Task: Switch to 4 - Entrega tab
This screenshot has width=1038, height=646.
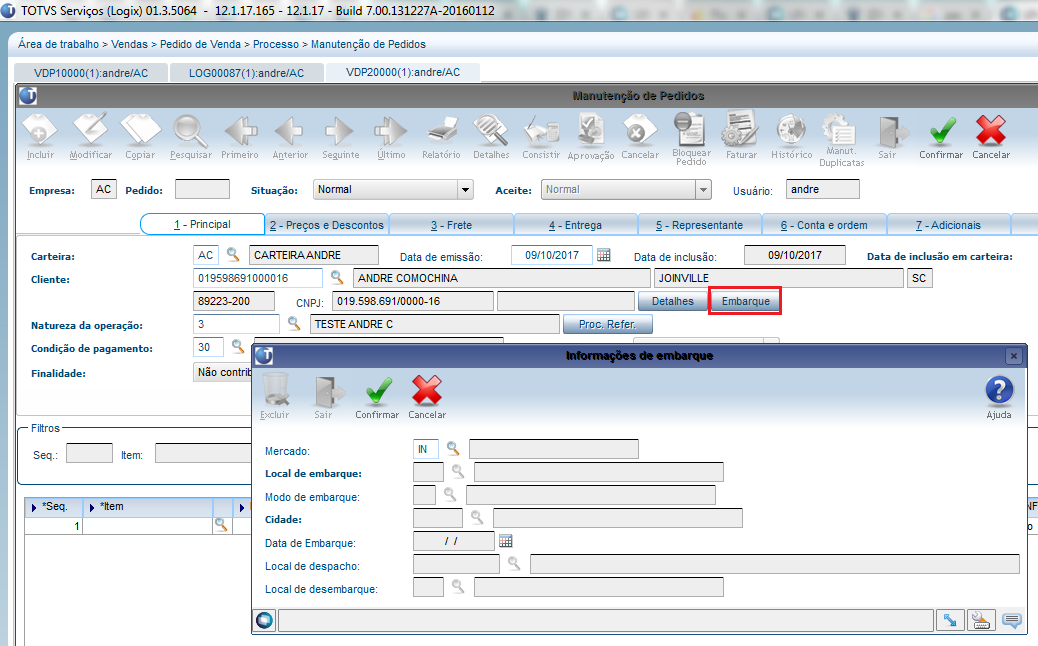Action: [x=575, y=225]
